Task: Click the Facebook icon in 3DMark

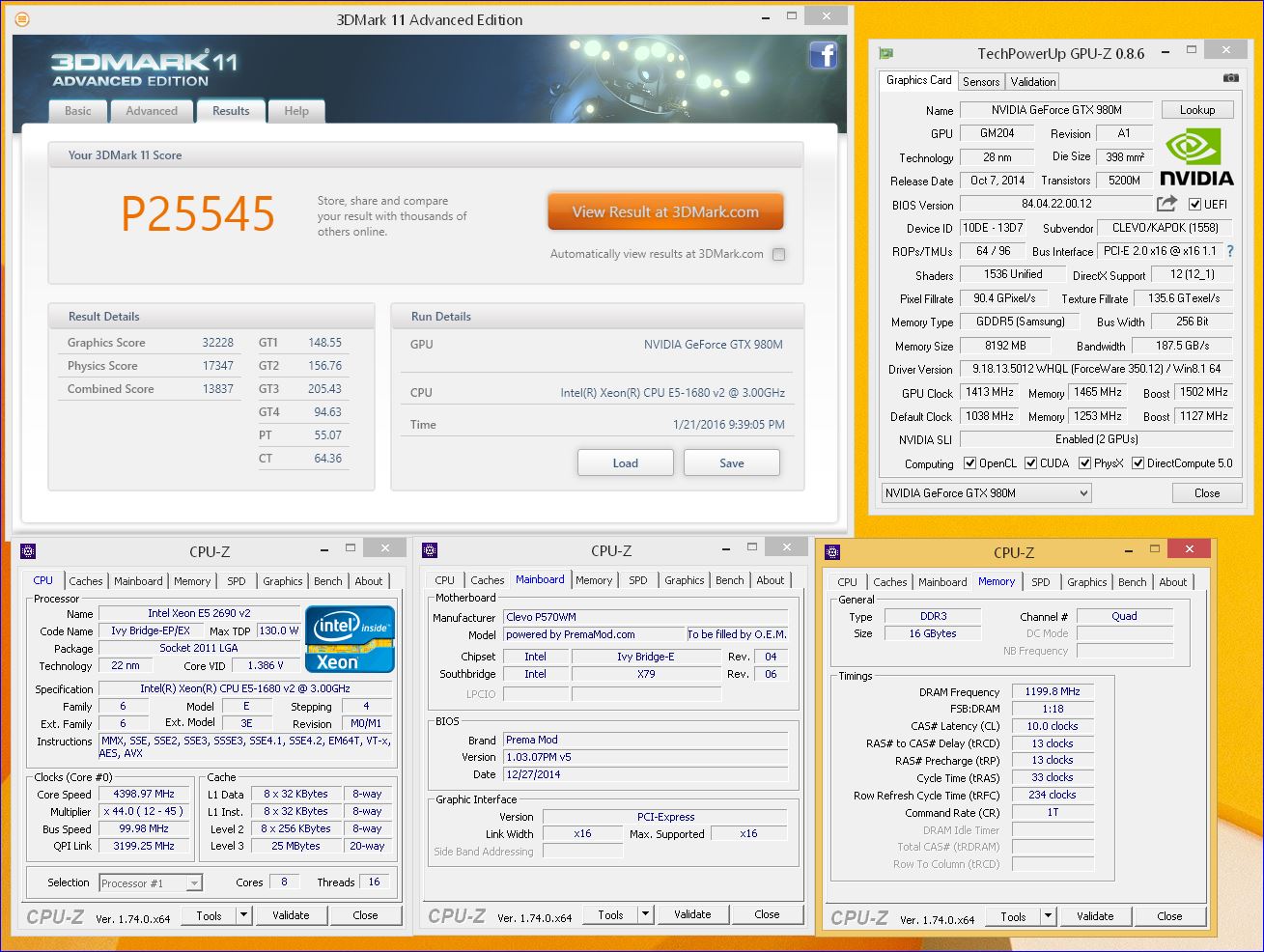Action: (823, 55)
